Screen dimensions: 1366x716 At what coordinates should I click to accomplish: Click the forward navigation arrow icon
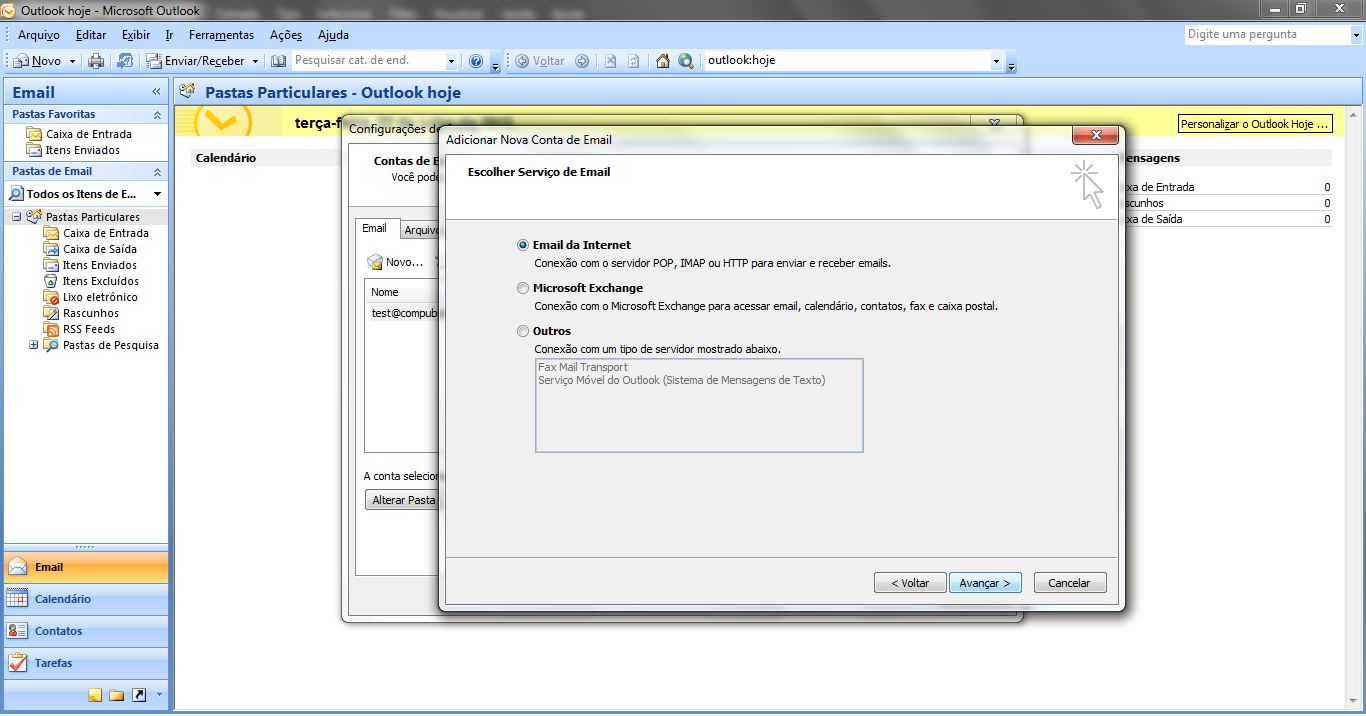tap(582, 61)
